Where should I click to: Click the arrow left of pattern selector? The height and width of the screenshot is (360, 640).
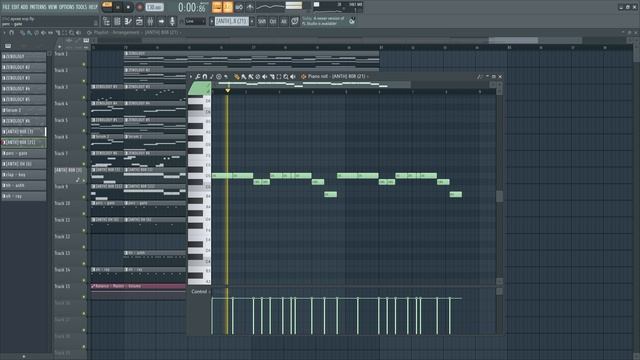211,21
